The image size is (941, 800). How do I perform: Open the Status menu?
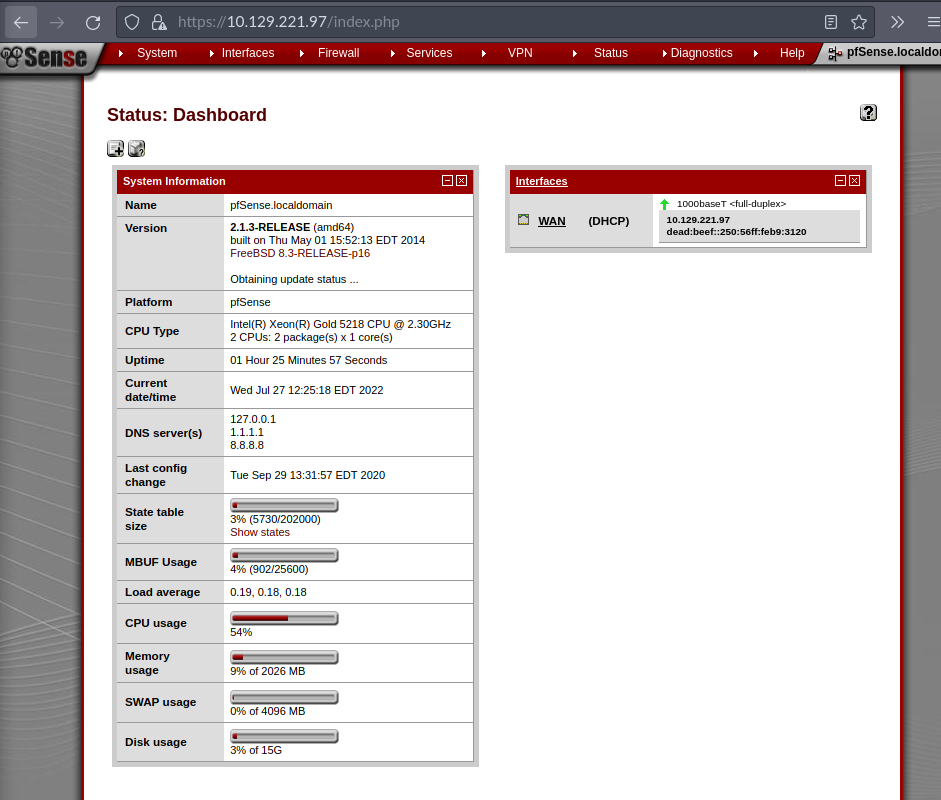(611, 53)
